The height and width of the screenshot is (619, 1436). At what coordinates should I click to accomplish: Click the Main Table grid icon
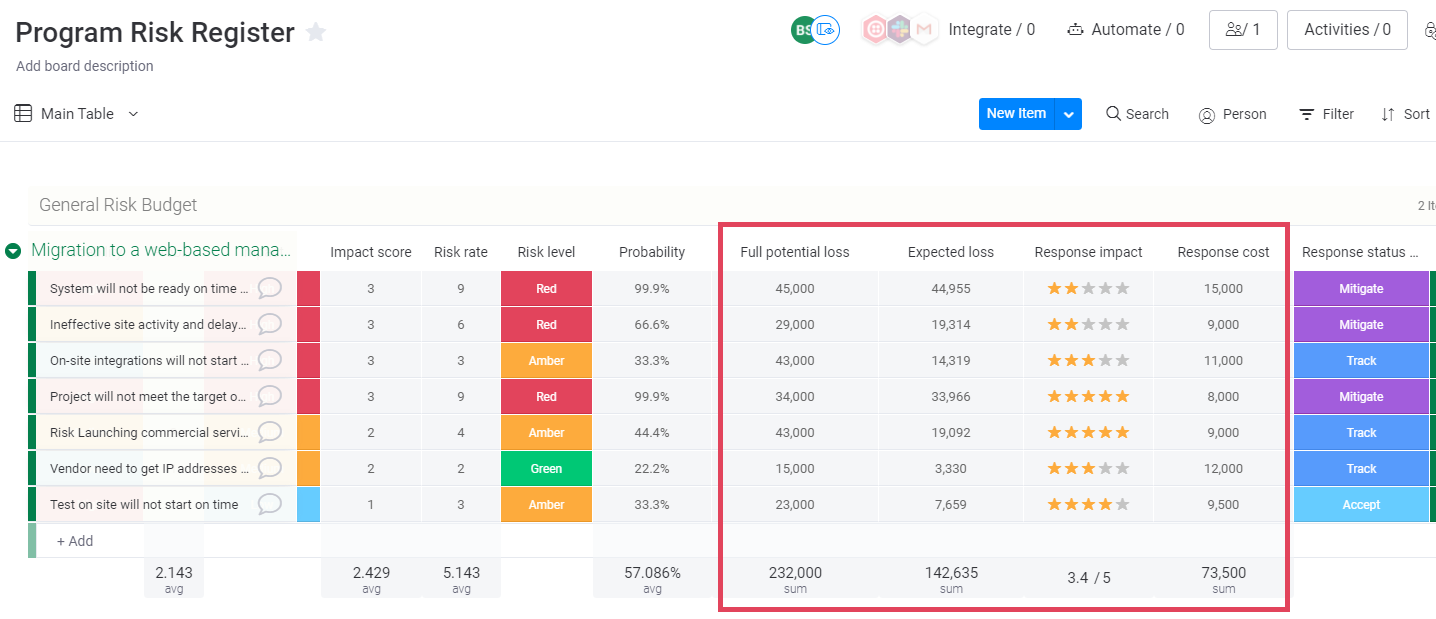tap(23, 113)
